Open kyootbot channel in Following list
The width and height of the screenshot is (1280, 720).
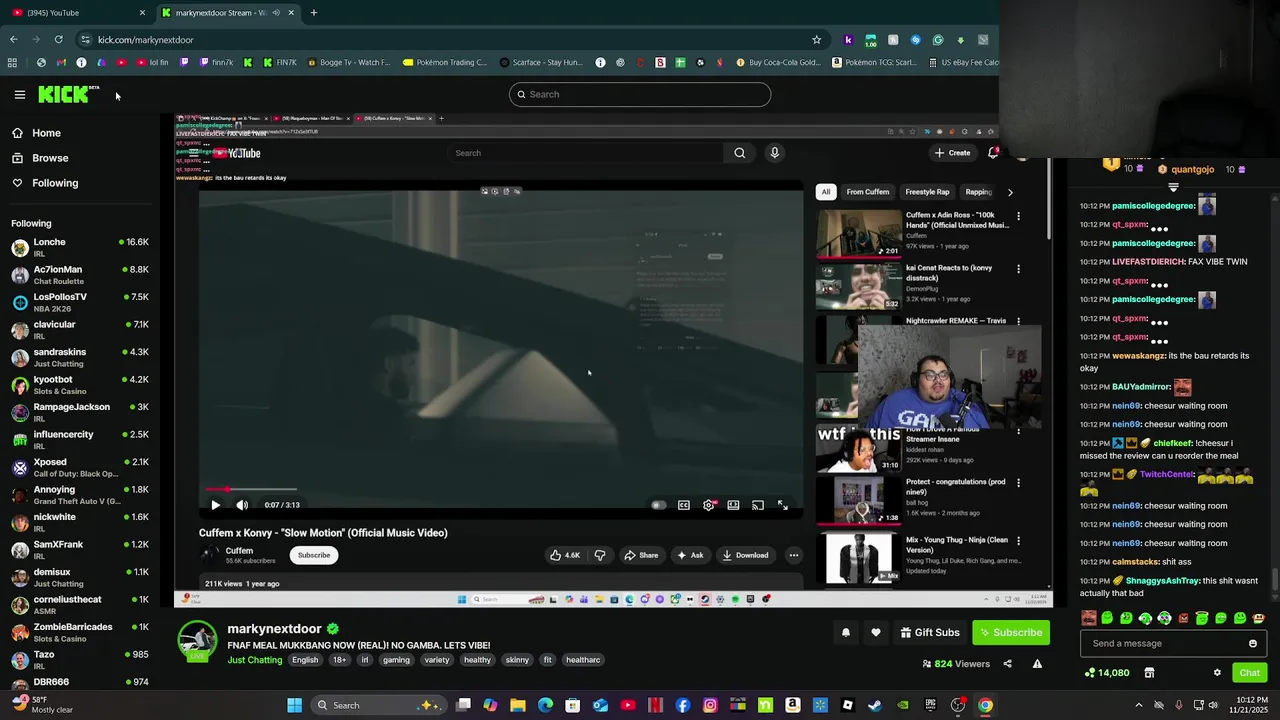click(x=80, y=385)
